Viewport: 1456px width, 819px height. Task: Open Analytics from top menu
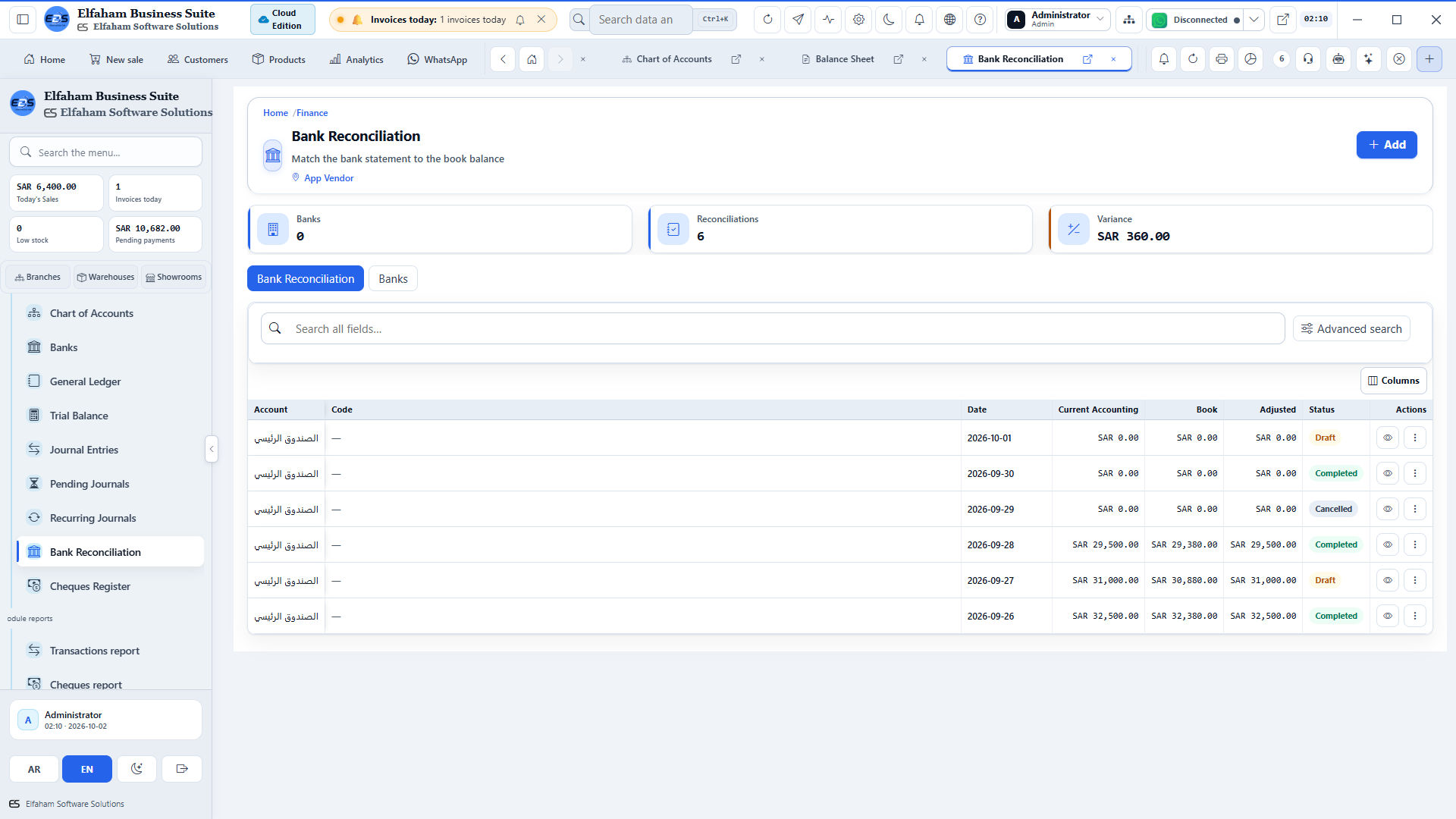356,59
